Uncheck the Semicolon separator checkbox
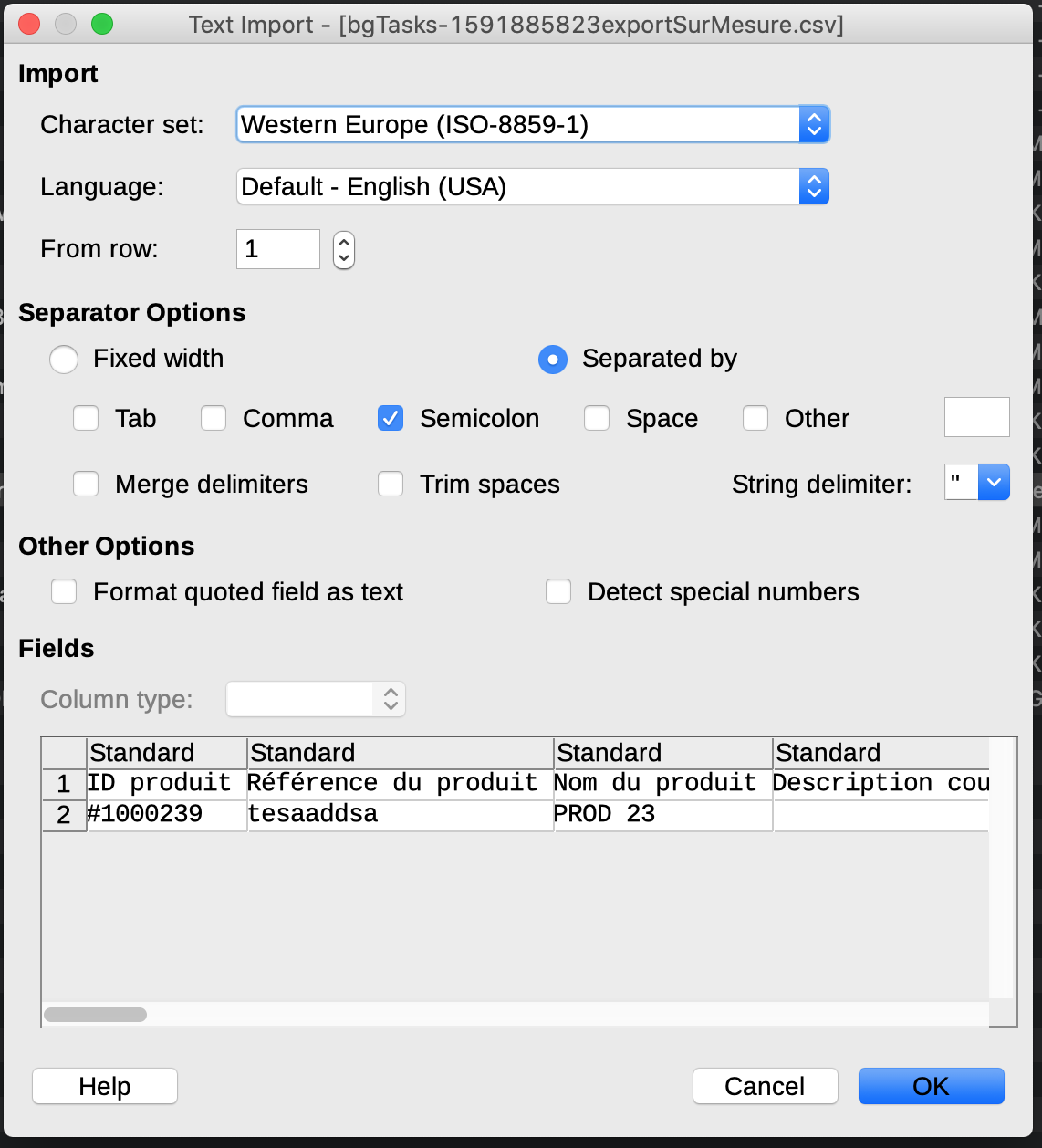 pyautogui.click(x=391, y=418)
